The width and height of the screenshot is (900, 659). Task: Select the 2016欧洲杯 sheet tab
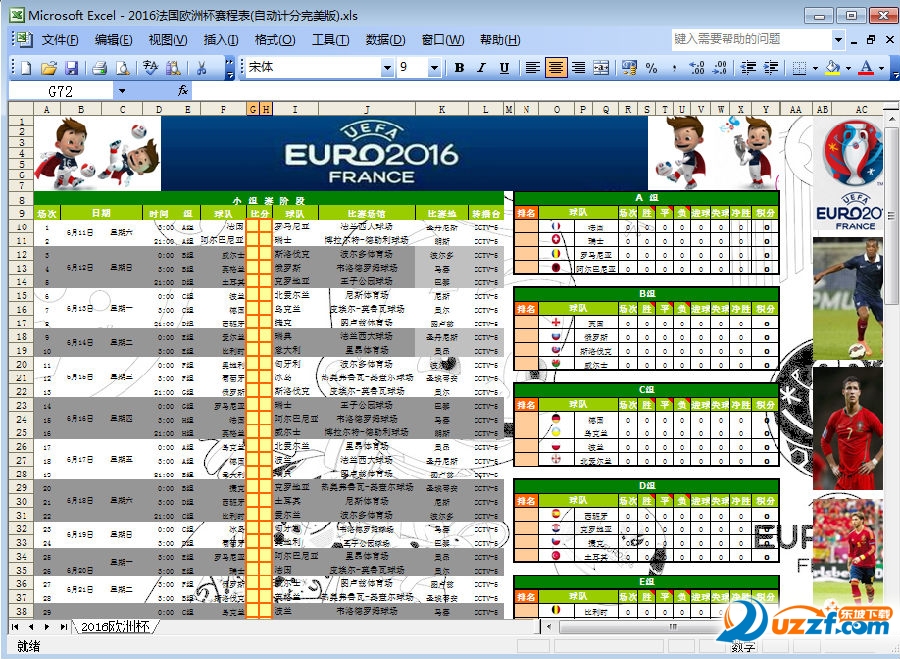(x=115, y=626)
